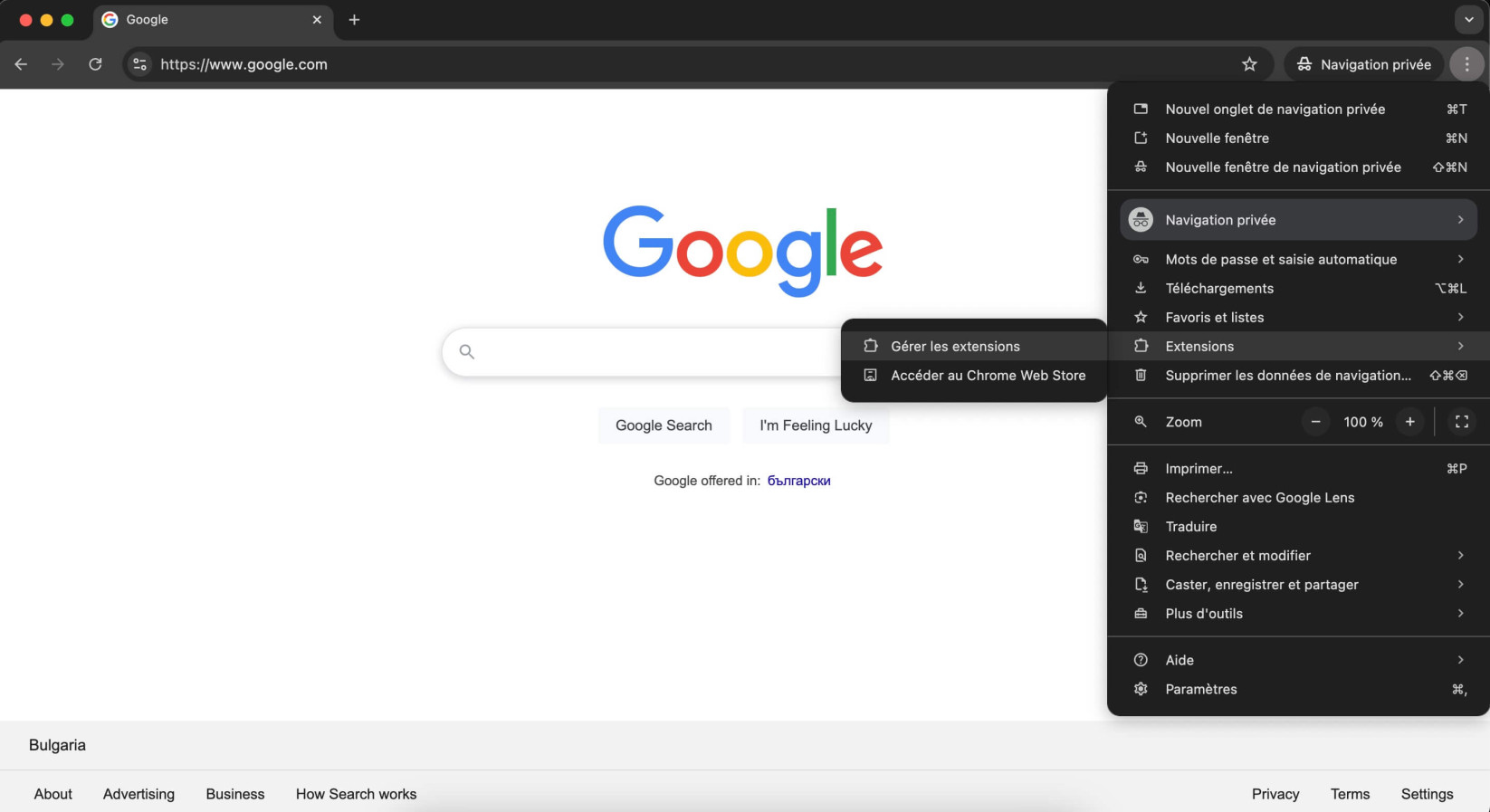Expand Favoris et listes chevron
The height and width of the screenshot is (812, 1490).
click(x=1460, y=317)
